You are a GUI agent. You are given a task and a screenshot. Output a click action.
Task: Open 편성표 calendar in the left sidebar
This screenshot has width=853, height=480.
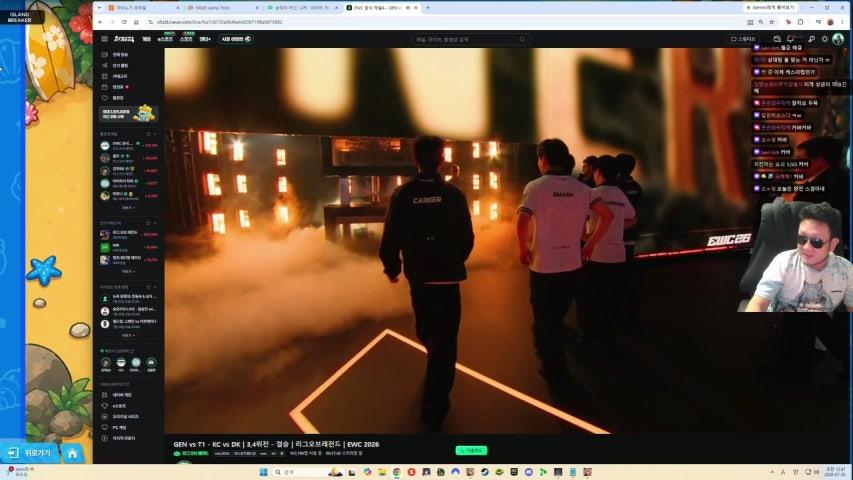coord(115,87)
